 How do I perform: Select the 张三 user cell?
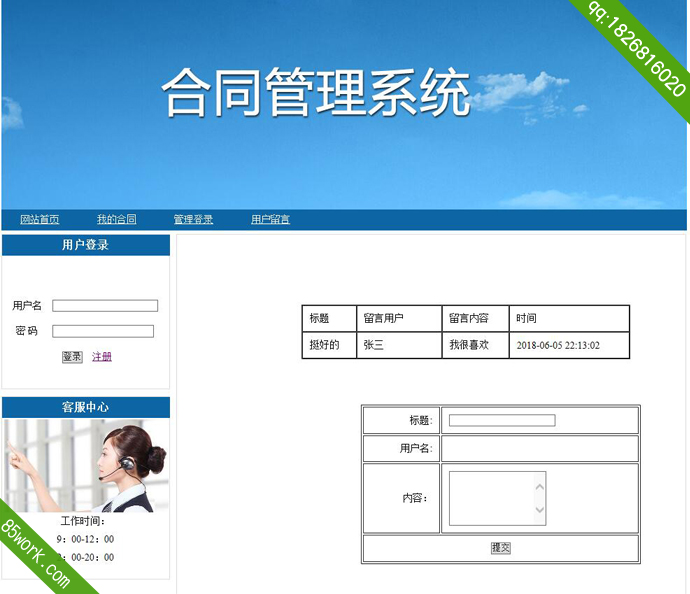[x=399, y=345]
